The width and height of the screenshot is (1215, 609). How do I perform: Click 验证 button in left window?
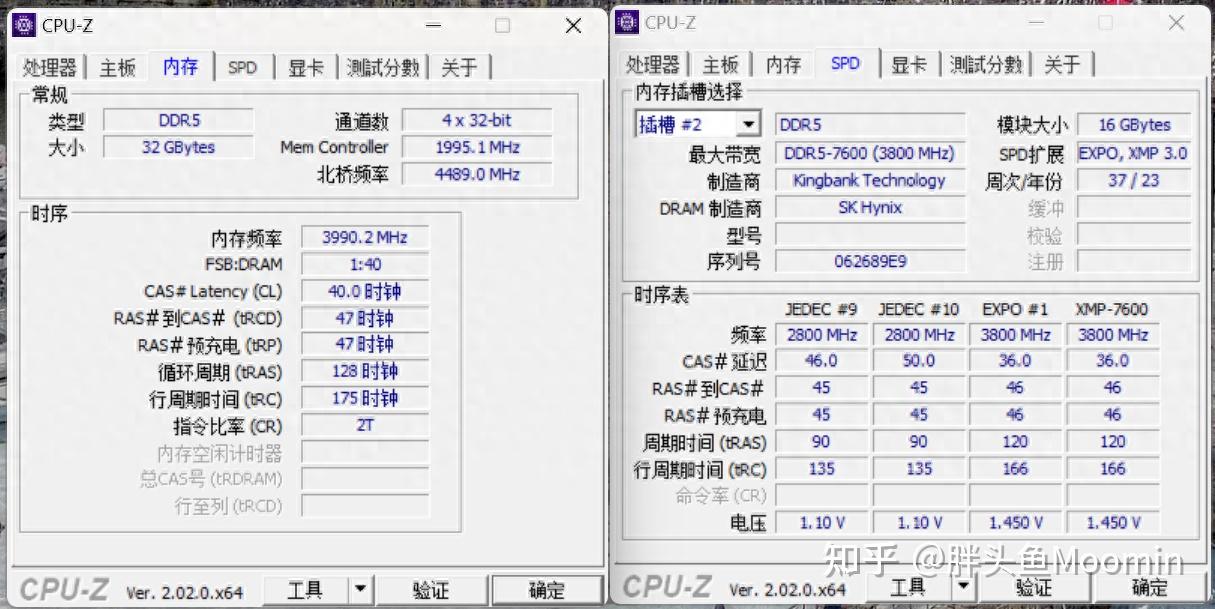(431, 590)
